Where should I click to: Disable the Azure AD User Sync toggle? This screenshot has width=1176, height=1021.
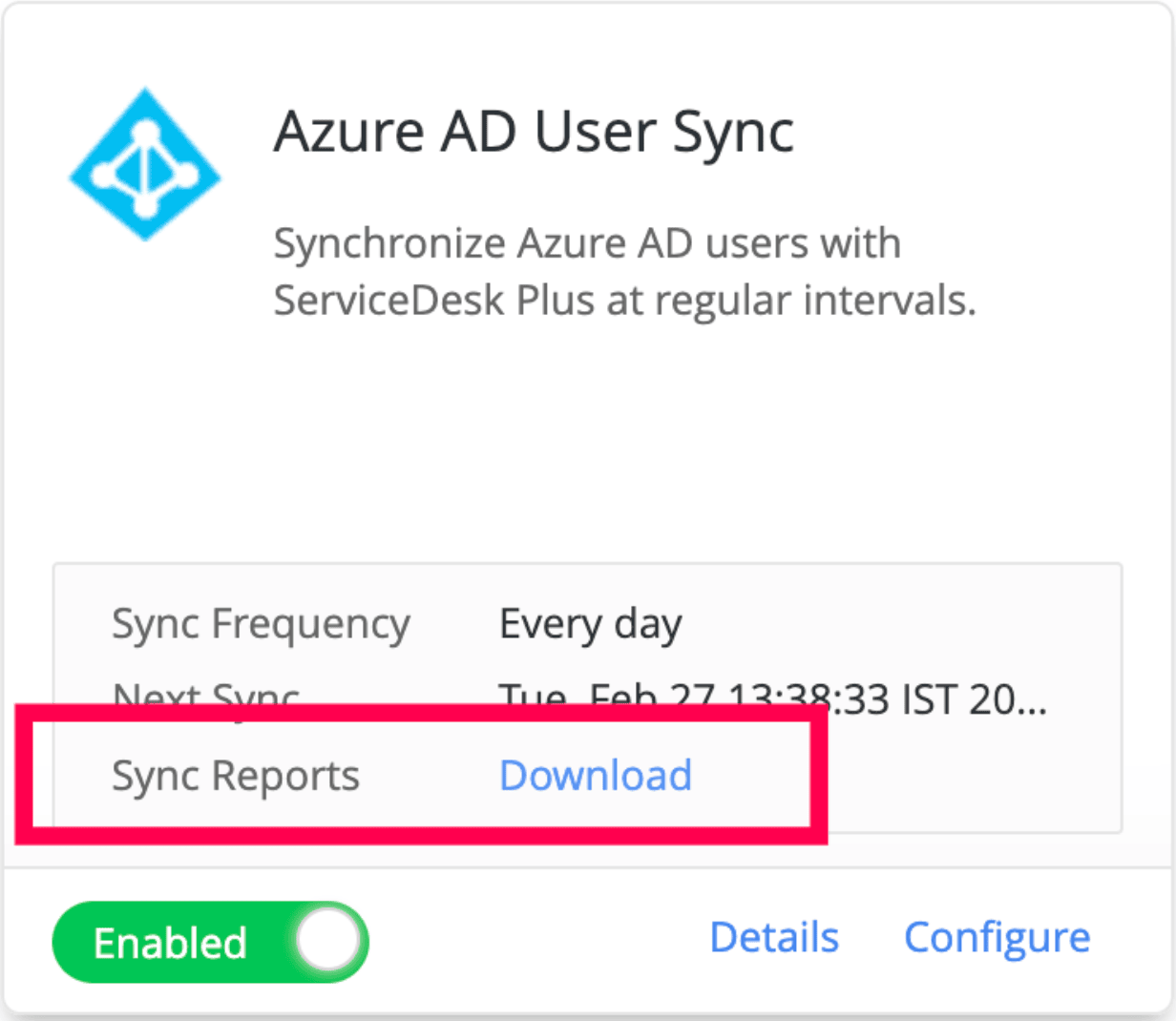click(210, 942)
